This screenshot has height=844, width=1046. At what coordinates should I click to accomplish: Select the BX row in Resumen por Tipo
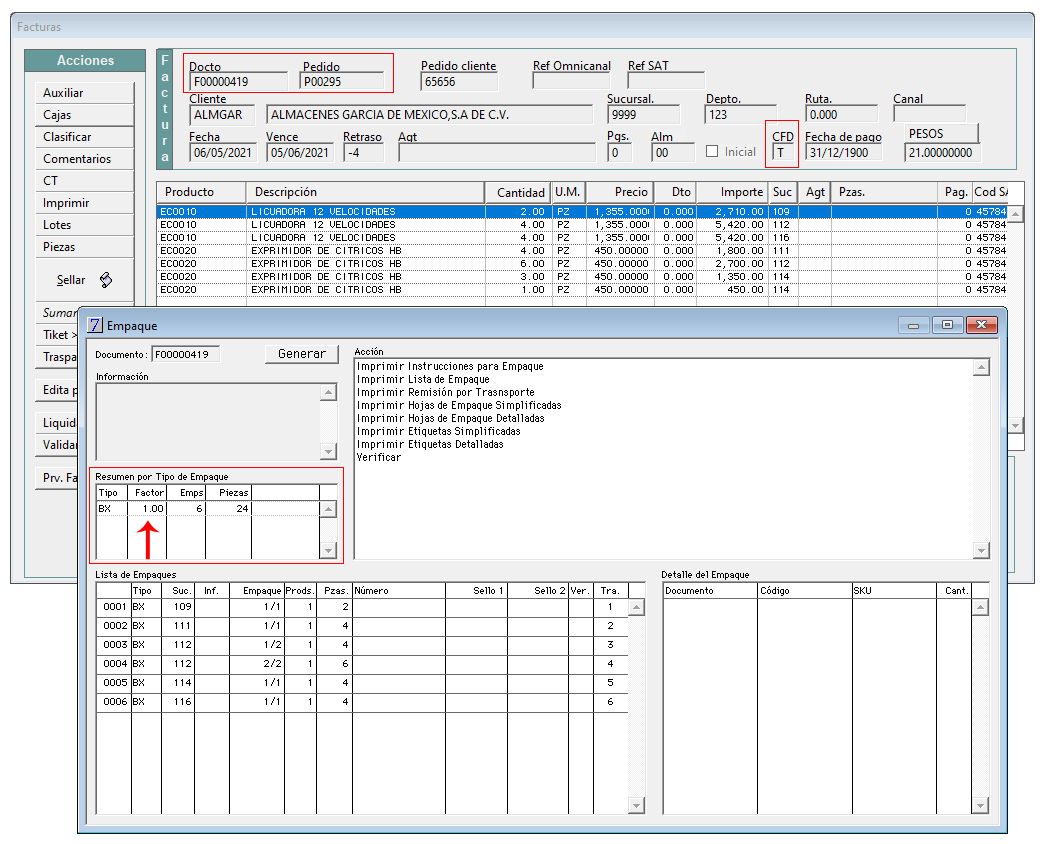coord(207,508)
